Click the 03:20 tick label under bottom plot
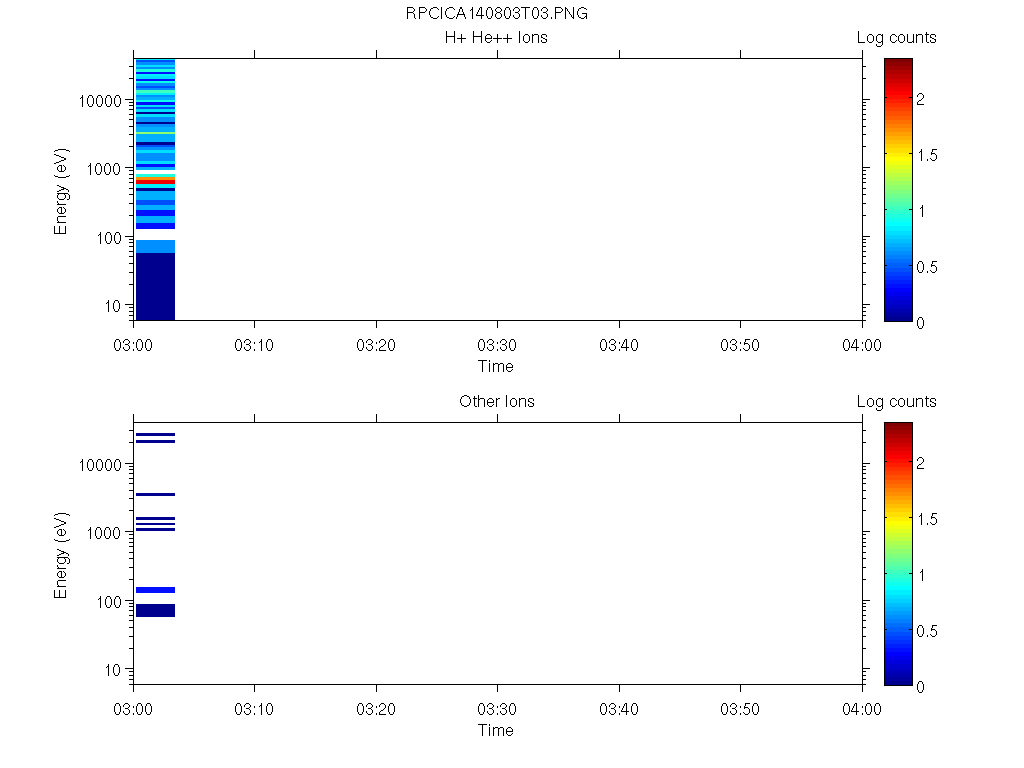This screenshot has width=1024, height=768. point(376,709)
